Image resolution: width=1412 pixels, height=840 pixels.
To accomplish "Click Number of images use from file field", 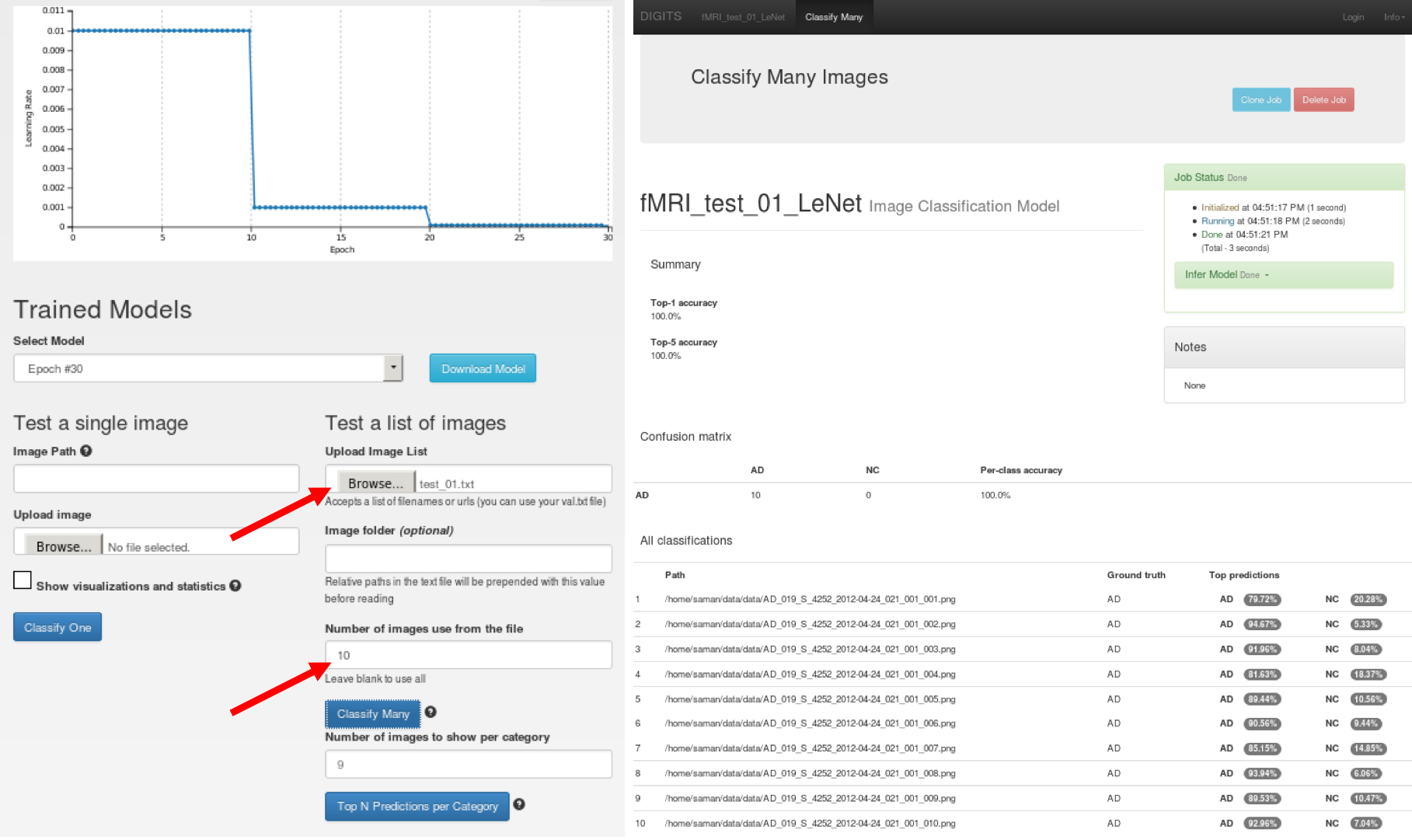I will click(x=469, y=655).
